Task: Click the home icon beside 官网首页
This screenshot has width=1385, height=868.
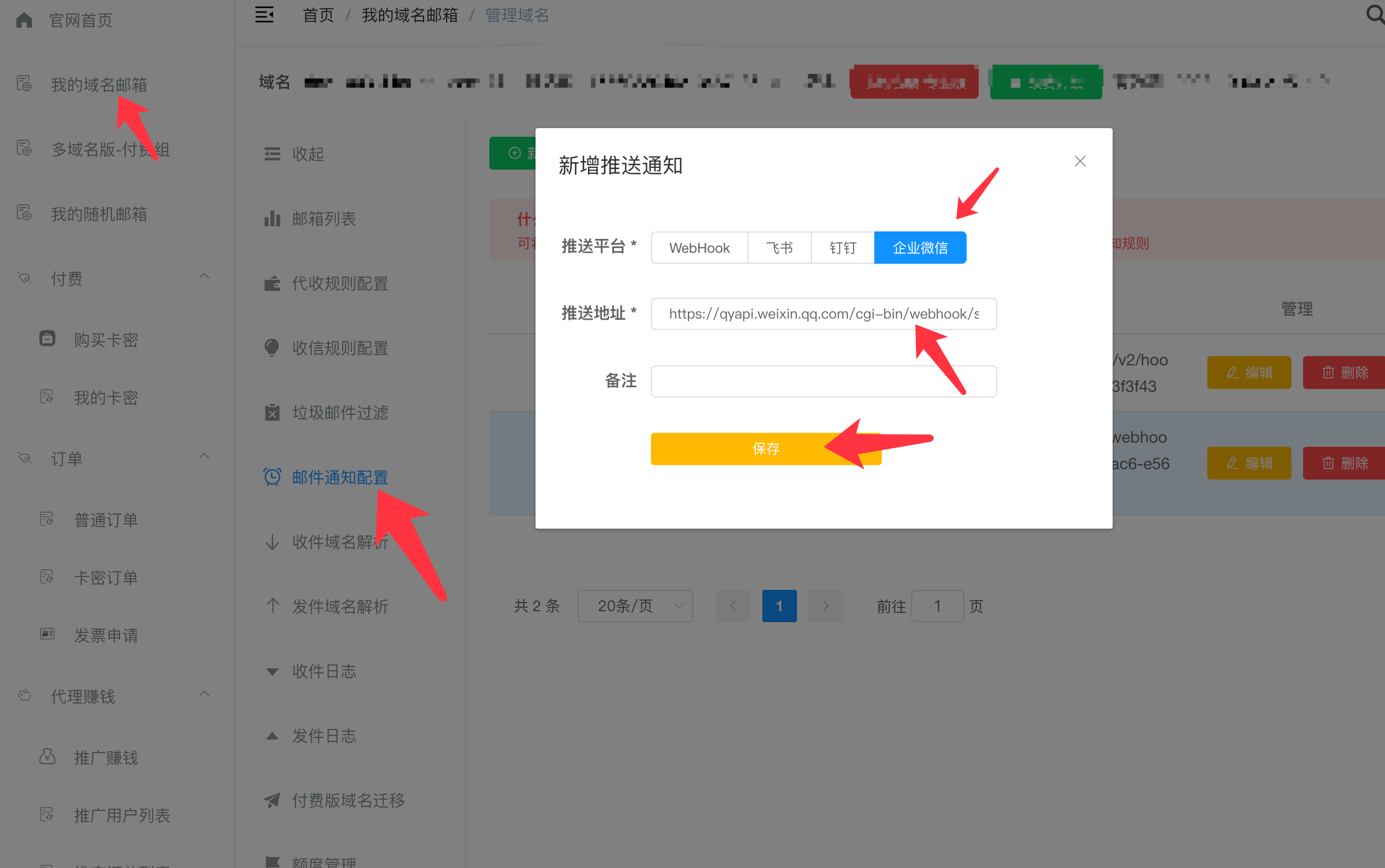Action: coord(24,20)
